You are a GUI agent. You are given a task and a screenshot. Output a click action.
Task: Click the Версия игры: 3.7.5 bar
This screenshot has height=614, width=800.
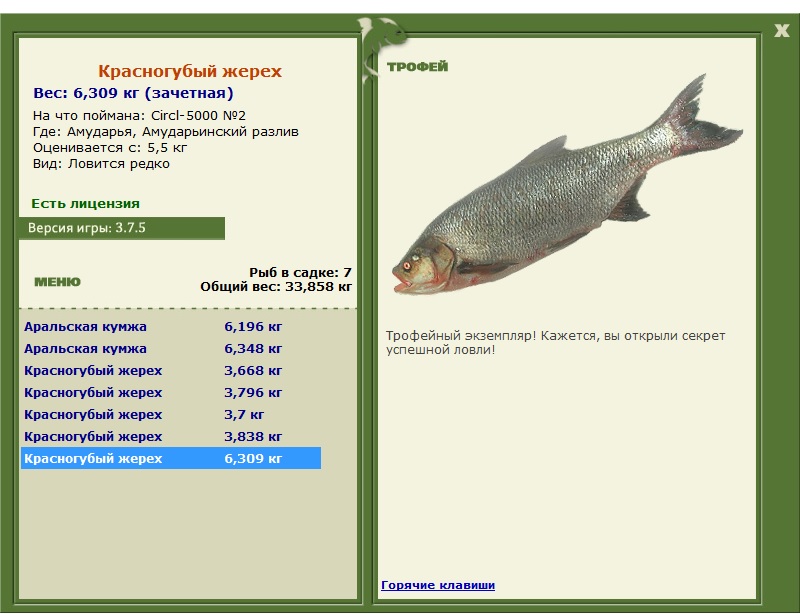121,228
